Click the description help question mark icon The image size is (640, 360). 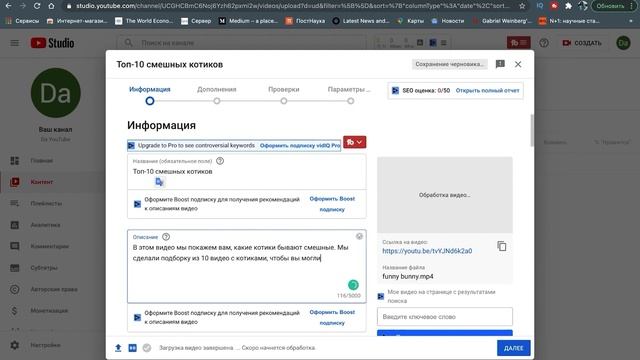(166, 237)
